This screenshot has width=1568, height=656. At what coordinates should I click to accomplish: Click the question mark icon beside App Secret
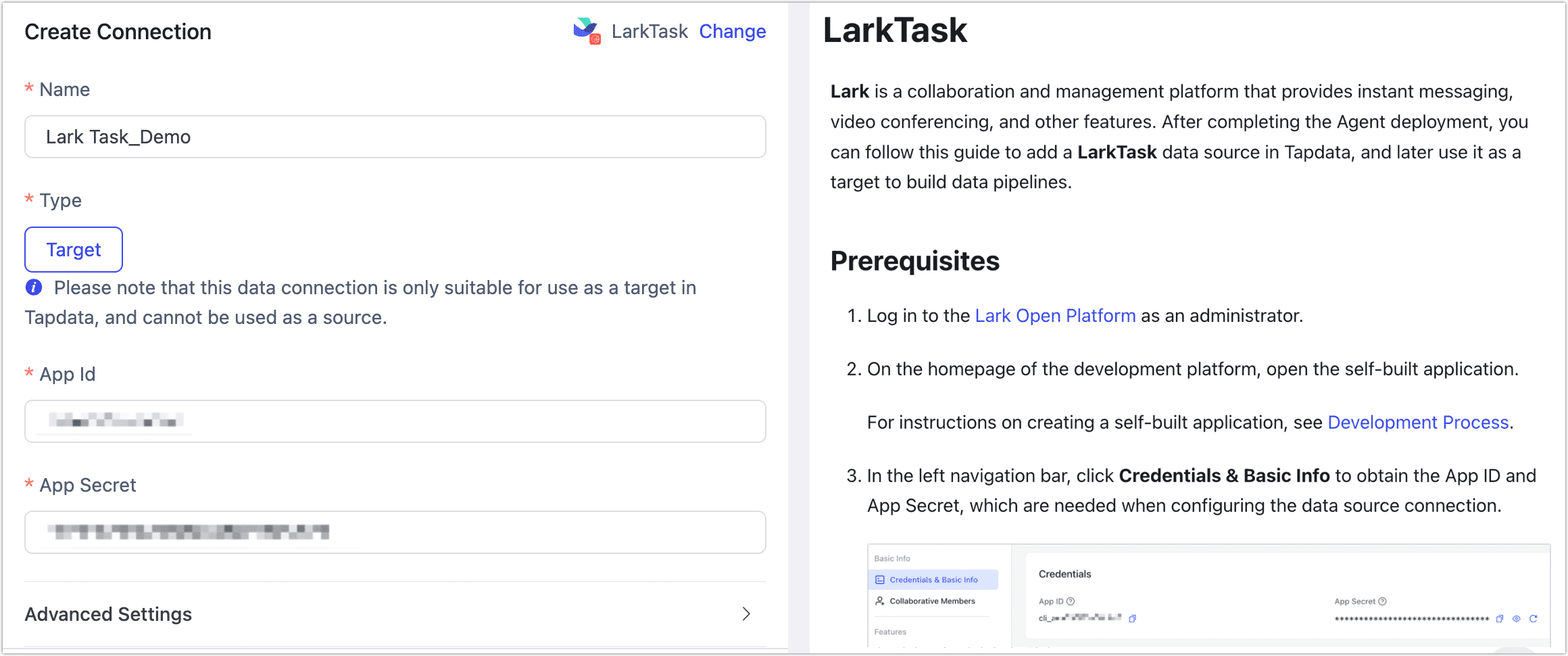[1381, 602]
